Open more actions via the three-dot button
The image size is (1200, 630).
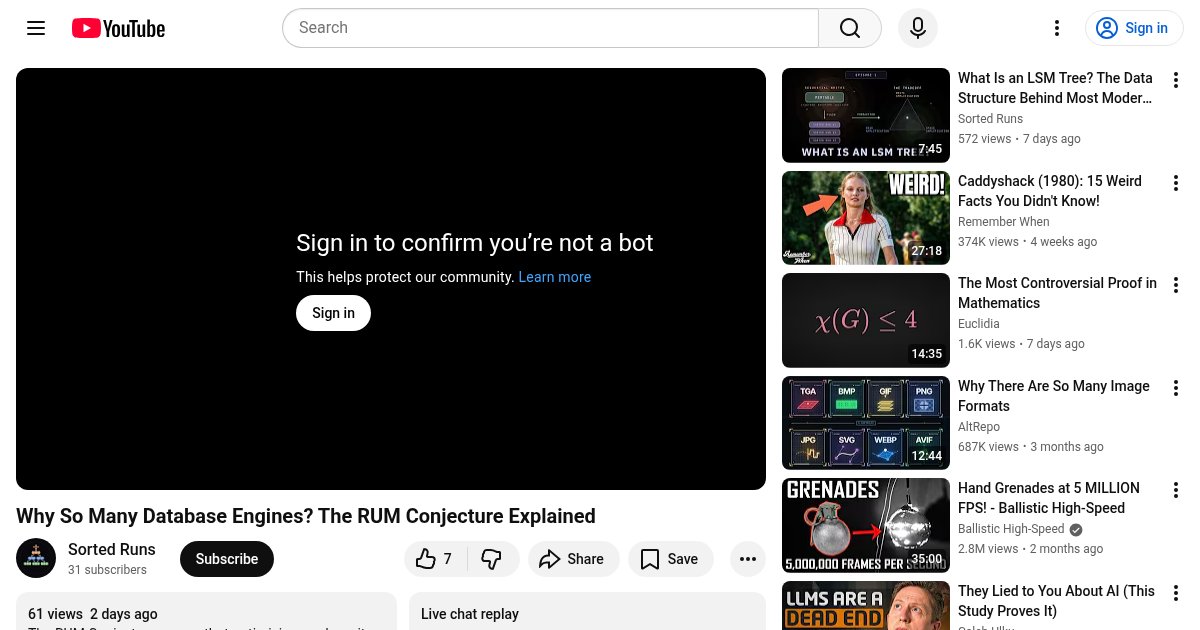pyautogui.click(x=747, y=559)
